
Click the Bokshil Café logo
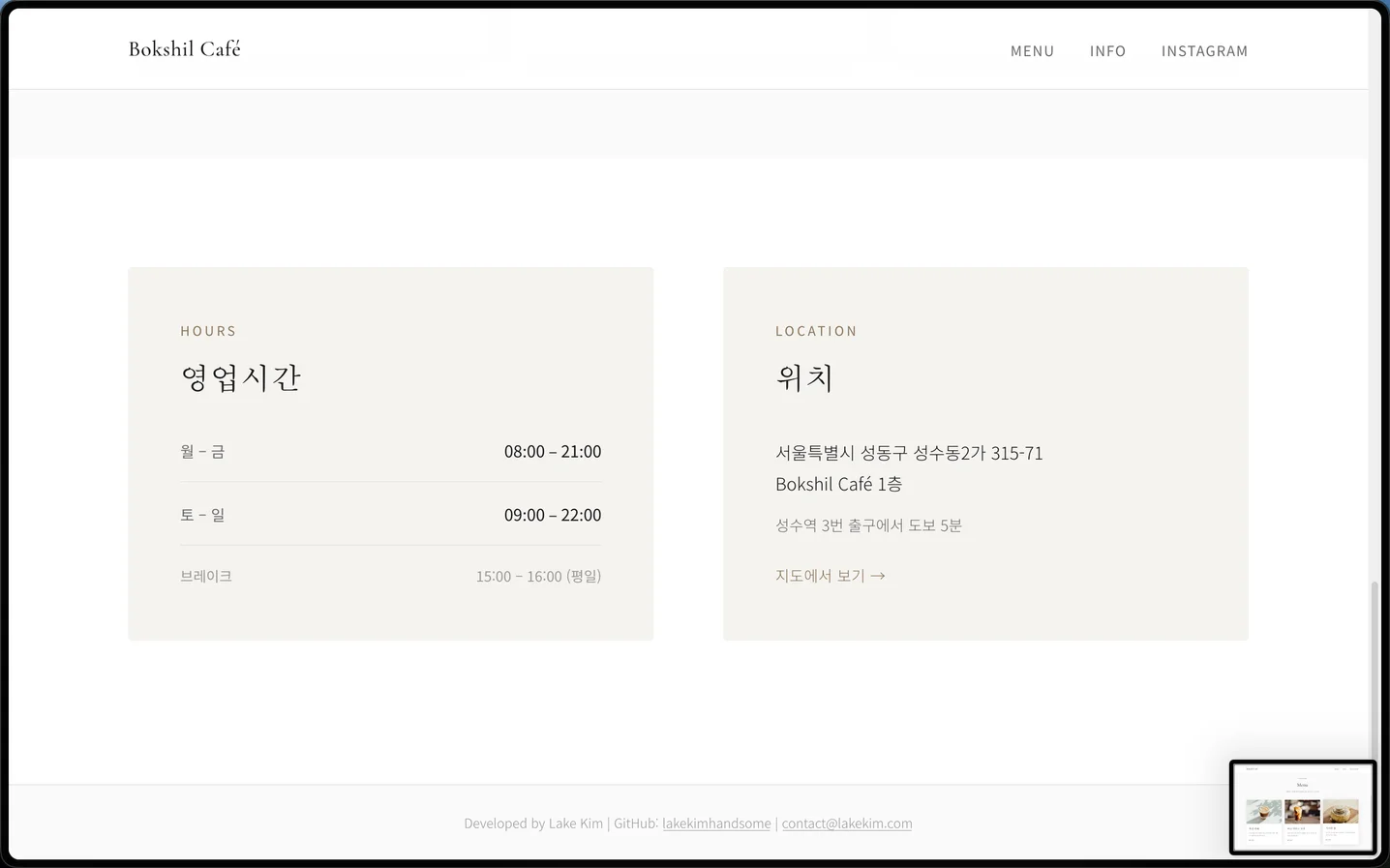pyautogui.click(x=184, y=48)
